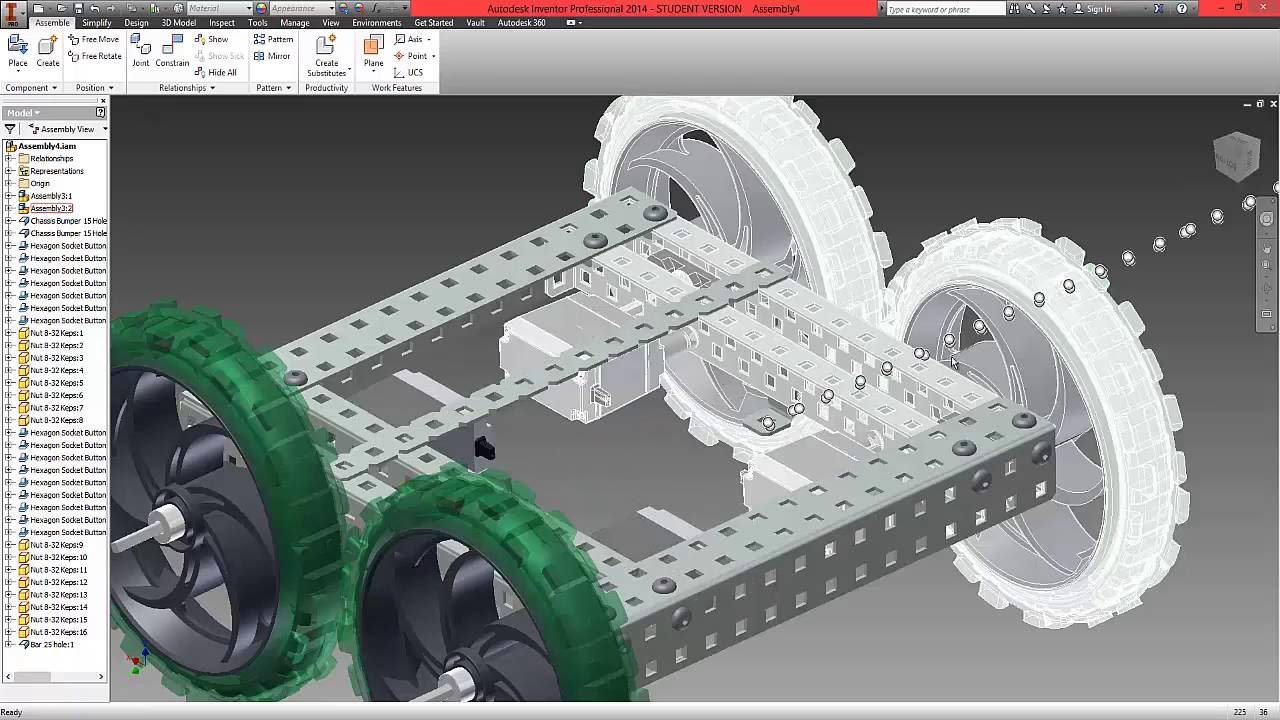This screenshot has height=720, width=1280.
Task: Open the Environments ribbon tab
Action: click(377, 23)
